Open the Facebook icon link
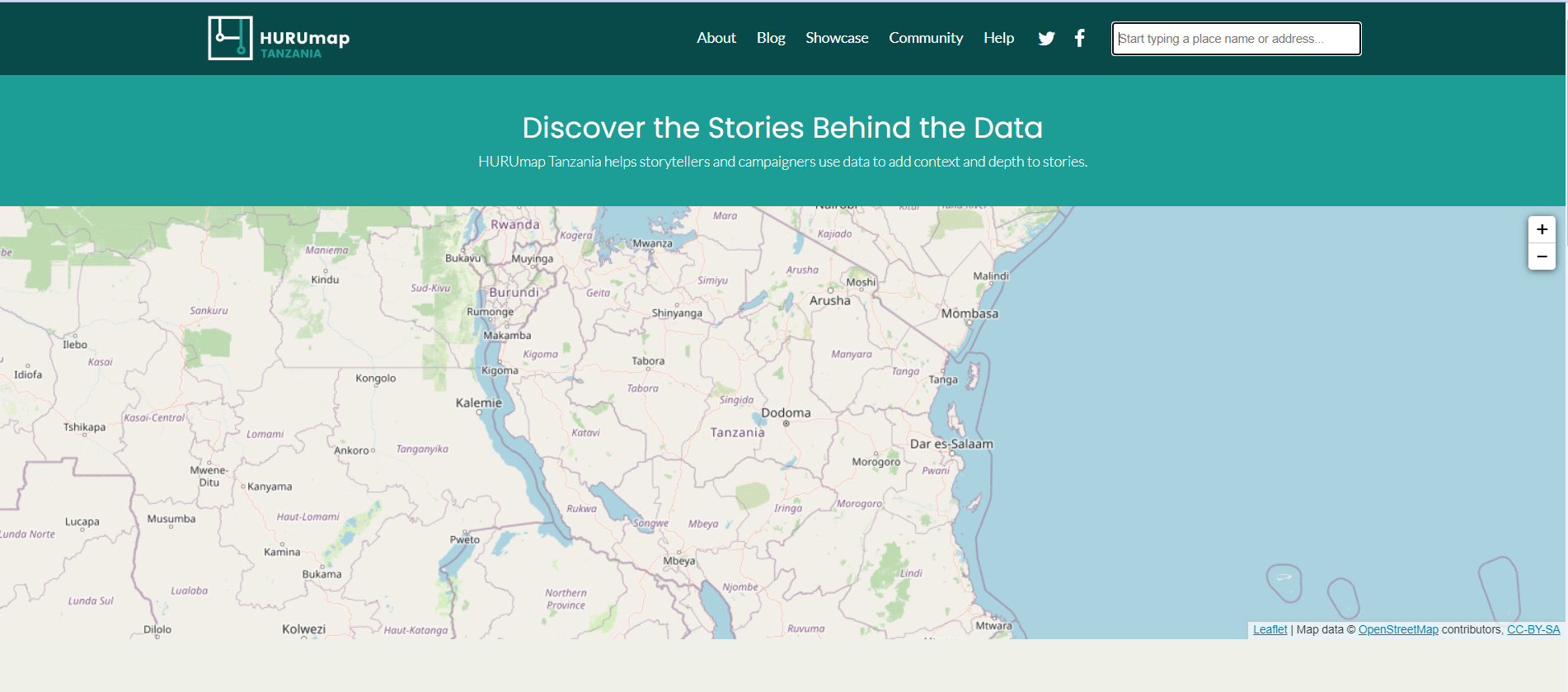This screenshot has width=1568, height=692. (1079, 38)
